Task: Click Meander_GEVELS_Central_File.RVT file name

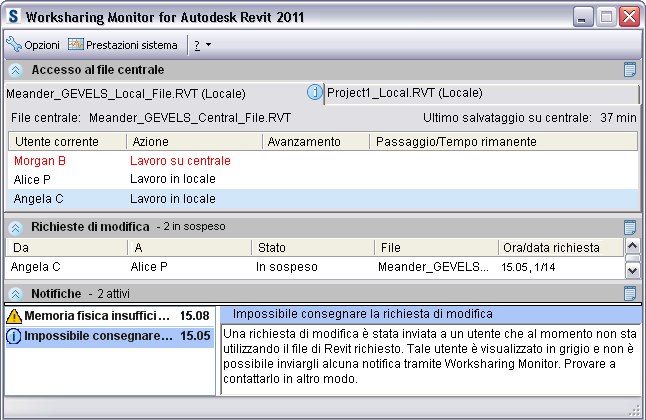Action: point(190,118)
